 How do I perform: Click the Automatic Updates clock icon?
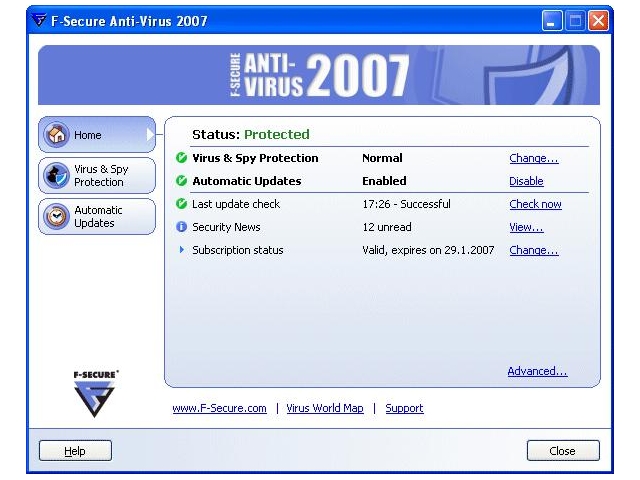[x=56, y=217]
